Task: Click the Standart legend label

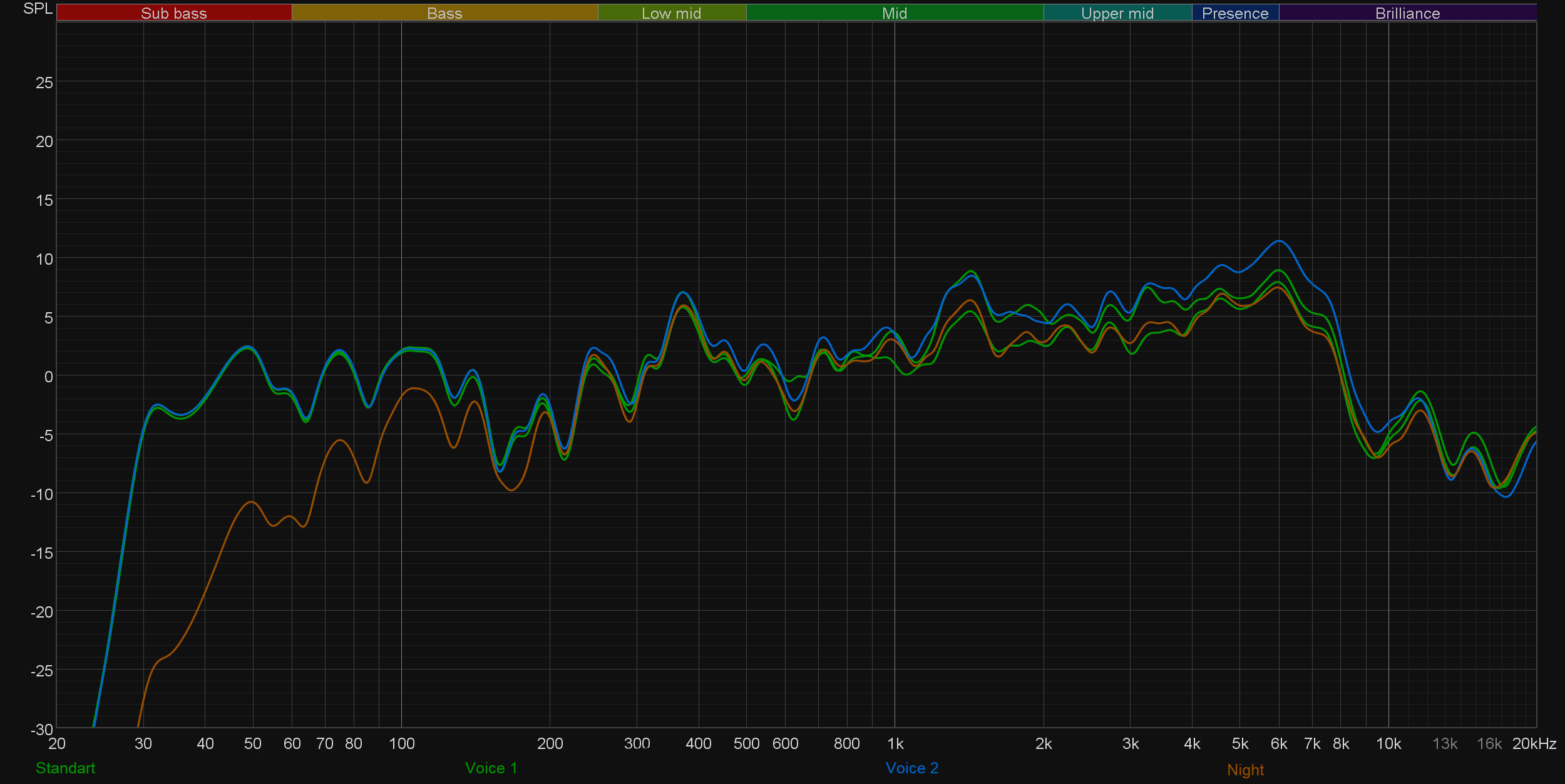Action: tap(65, 768)
